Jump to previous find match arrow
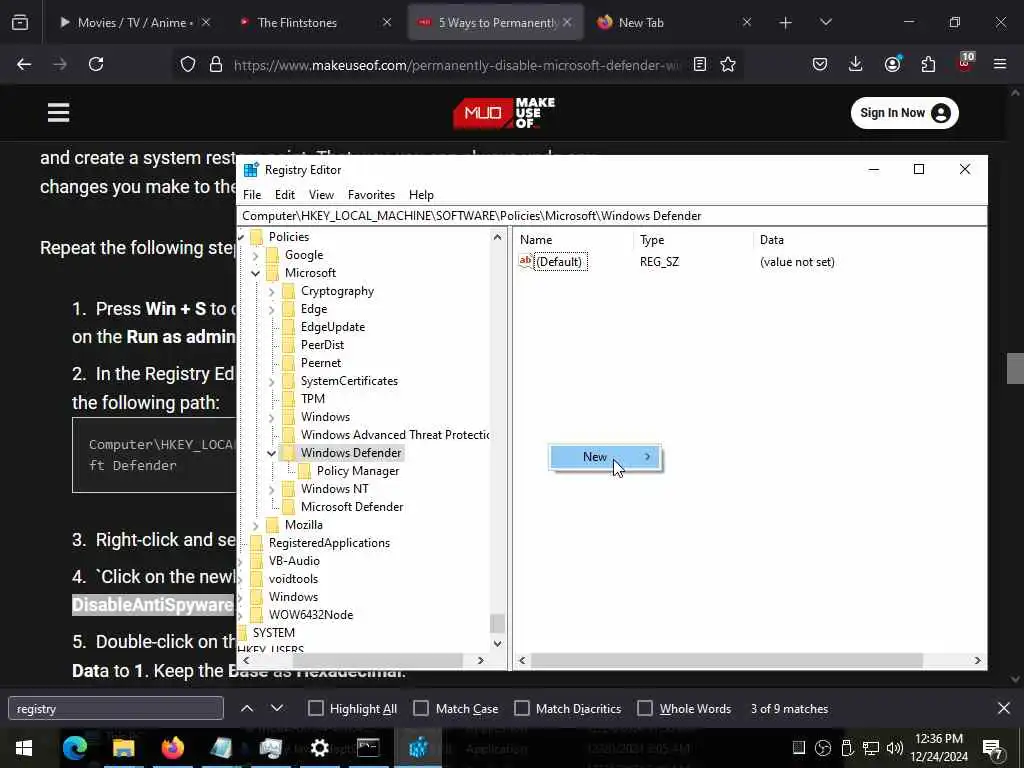The height and width of the screenshot is (768, 1024). coord(247,709)
